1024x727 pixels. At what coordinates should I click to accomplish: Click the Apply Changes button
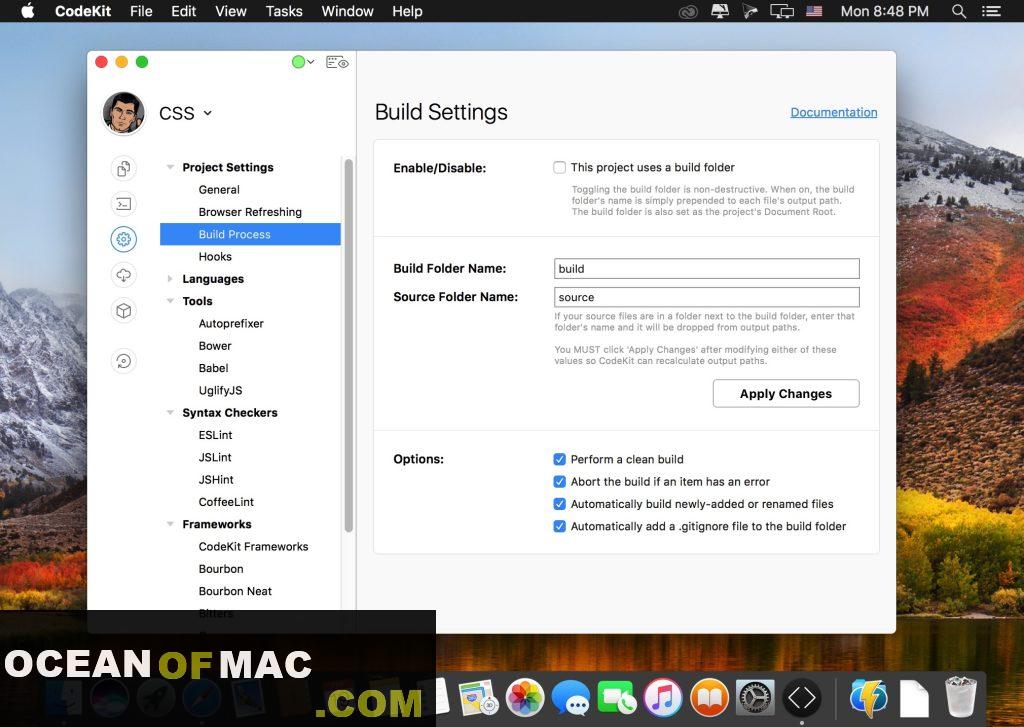[786, 393]
